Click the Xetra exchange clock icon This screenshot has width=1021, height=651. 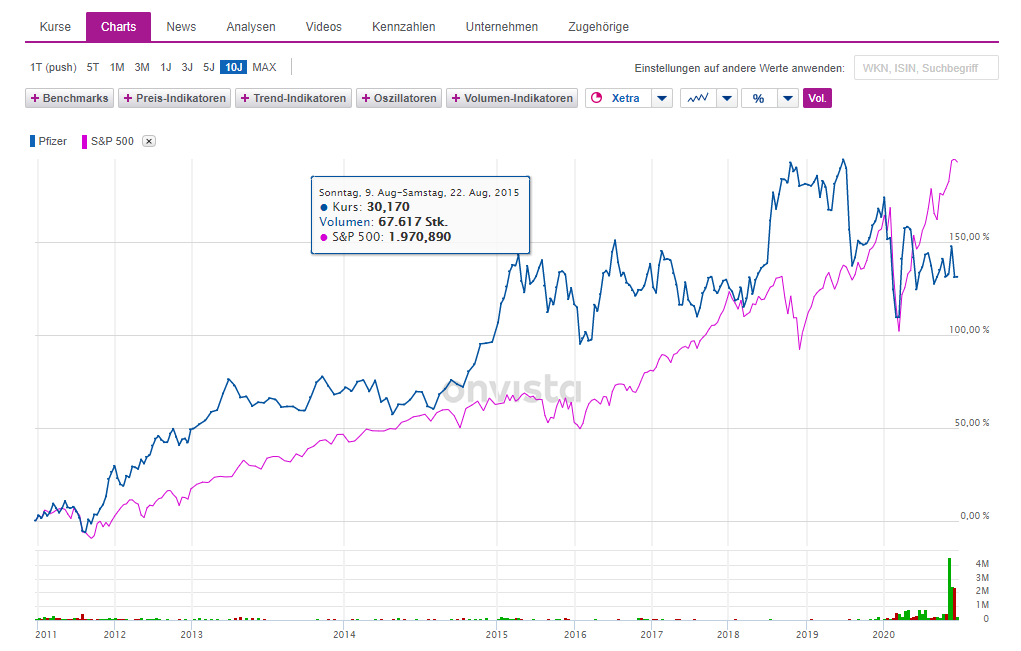point(597,98)
